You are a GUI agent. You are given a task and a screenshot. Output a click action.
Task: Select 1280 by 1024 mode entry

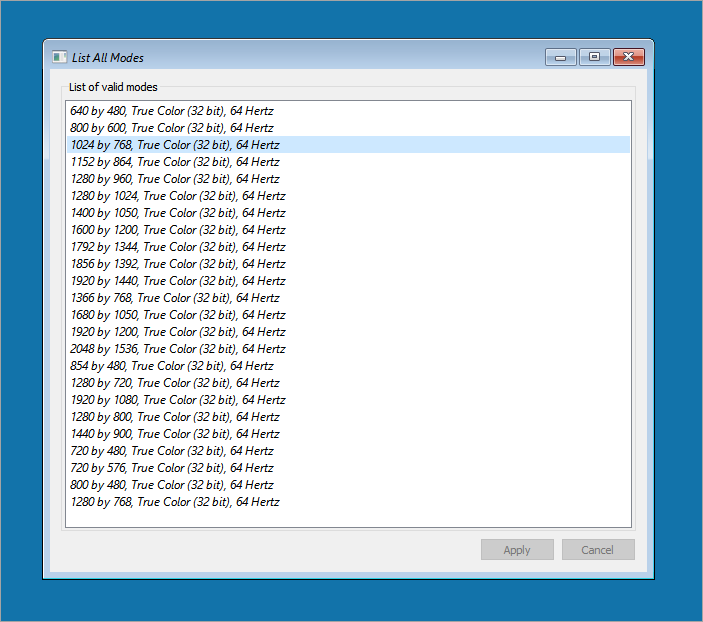tap(348, 196)
